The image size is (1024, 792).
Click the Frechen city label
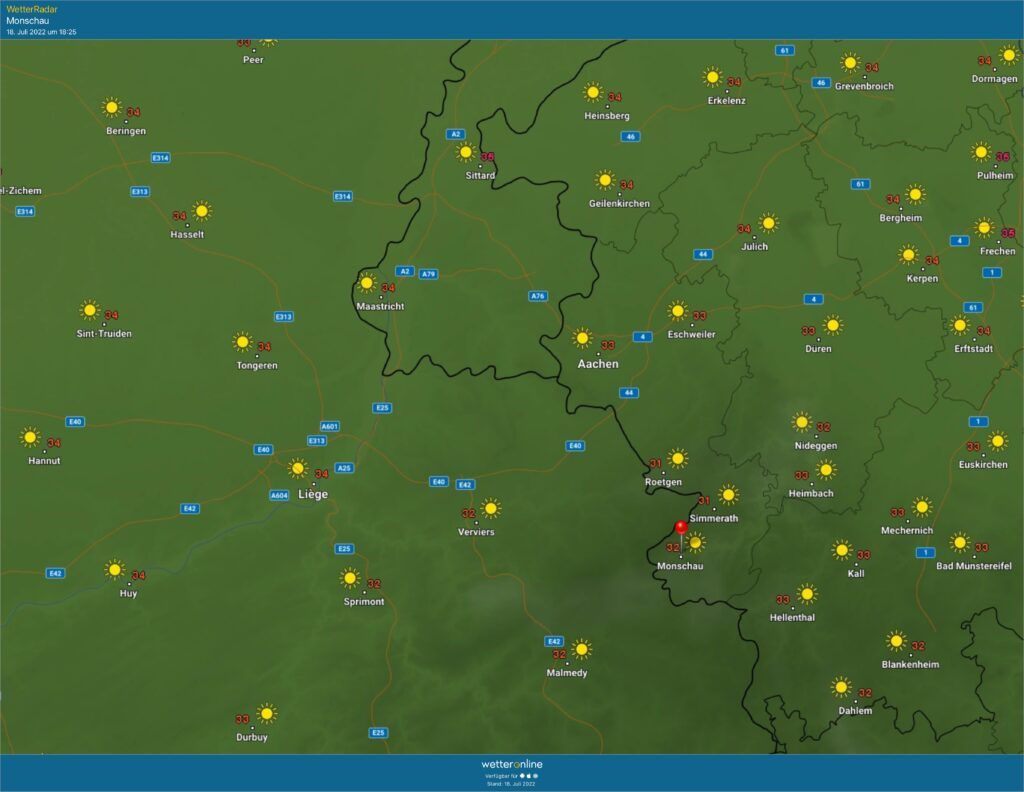tap(997, 251)
